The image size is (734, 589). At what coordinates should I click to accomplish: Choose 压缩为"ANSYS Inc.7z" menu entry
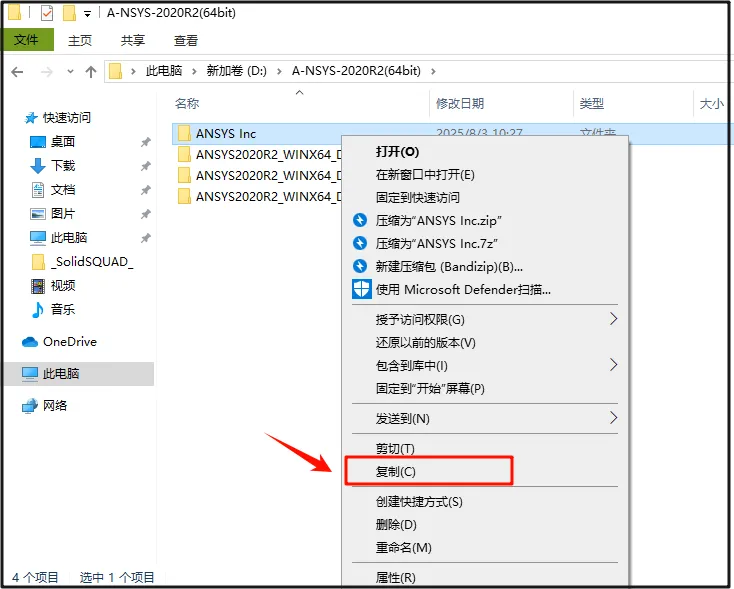pyautogui.click(x=485, y=243)
